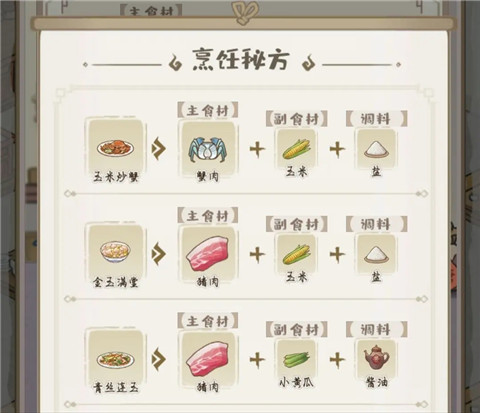Open the 青丝连玉 dish icon
480x413 pixels.
coord(115,359)
